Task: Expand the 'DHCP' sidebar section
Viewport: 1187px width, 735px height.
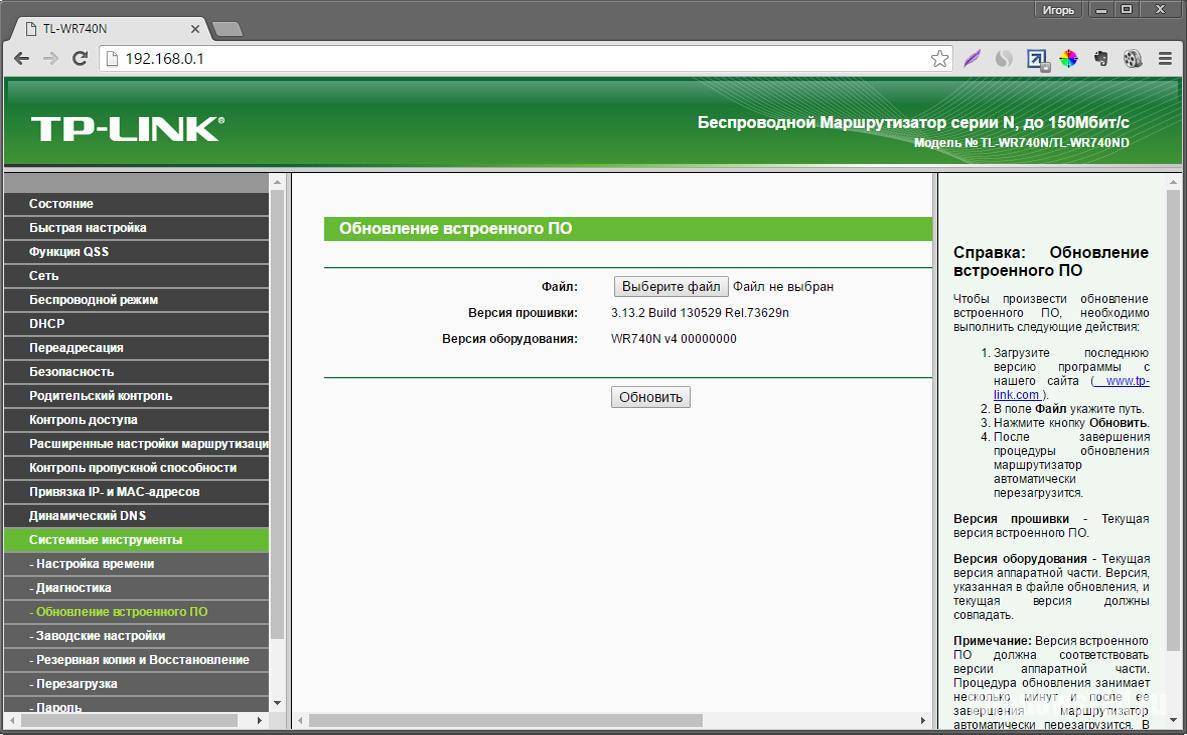Action: point(47,324)
